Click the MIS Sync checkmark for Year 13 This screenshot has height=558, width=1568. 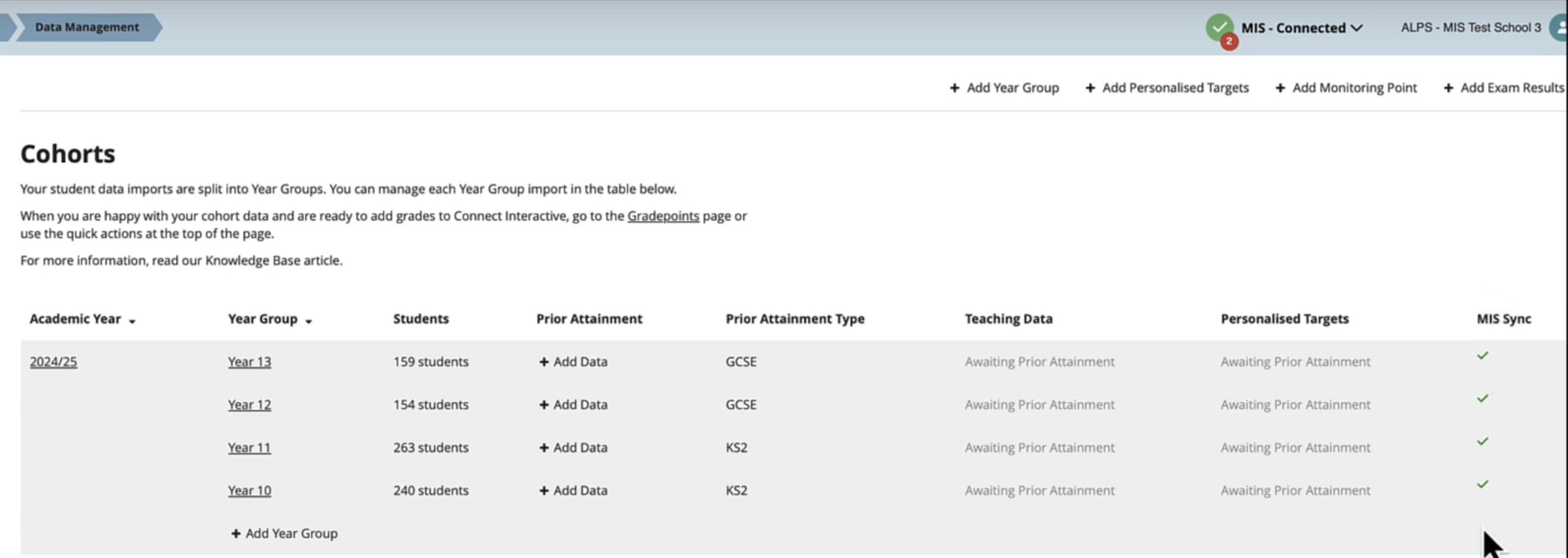1483,355
